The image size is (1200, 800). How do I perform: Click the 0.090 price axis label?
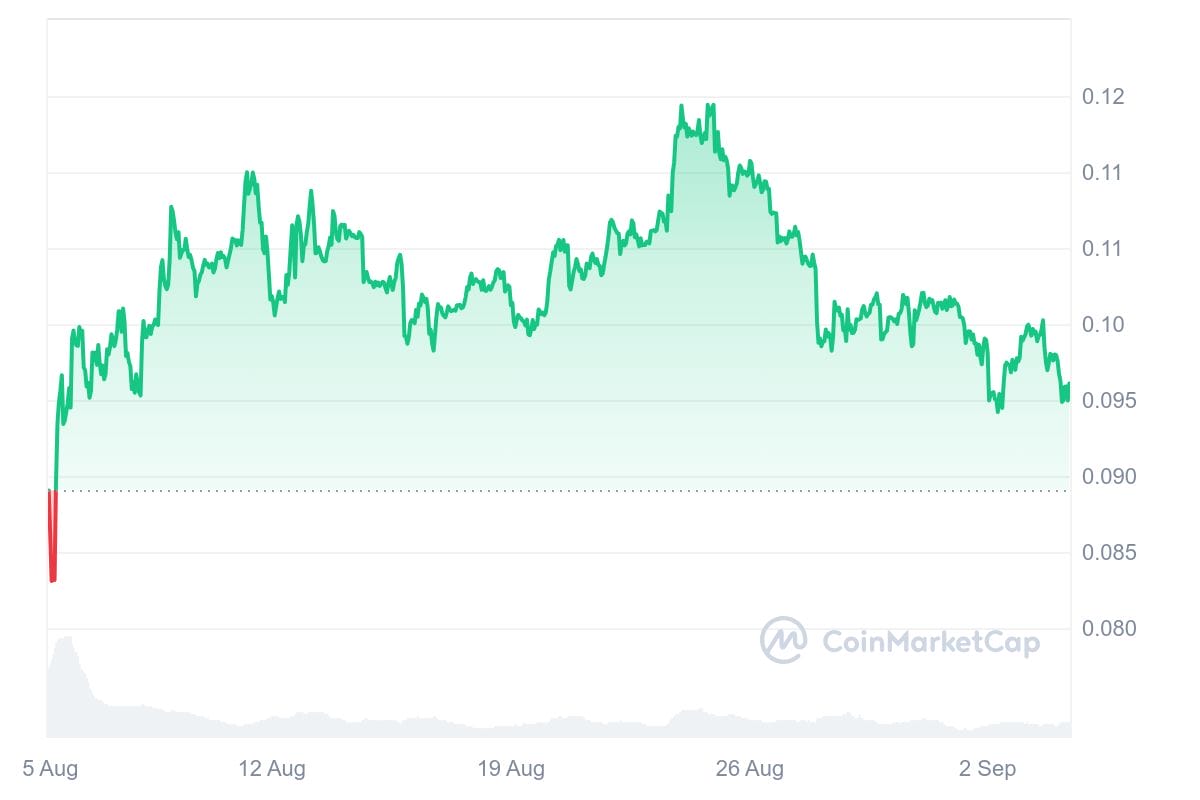pos(1108,477)
